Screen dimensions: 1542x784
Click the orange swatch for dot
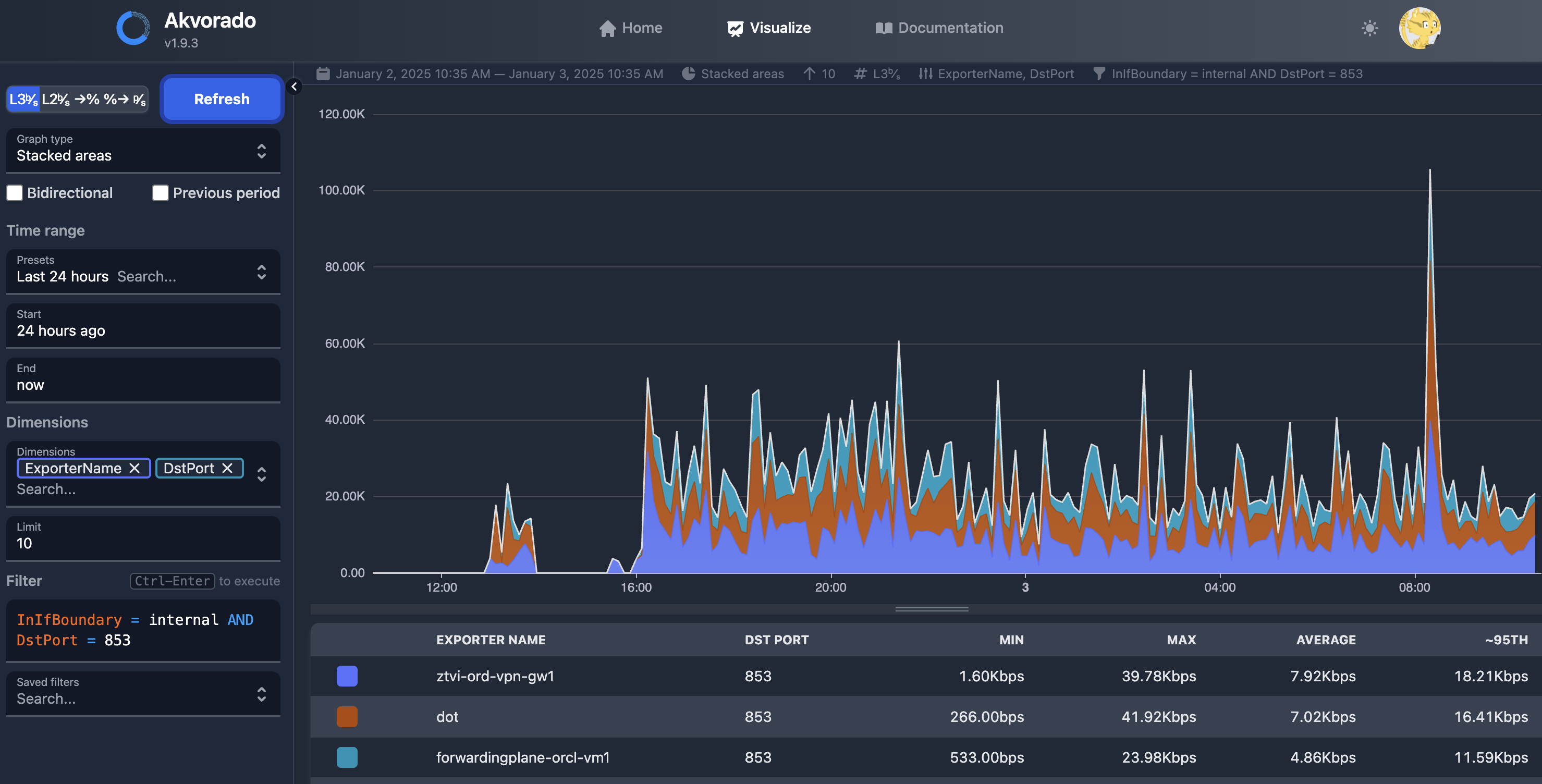coord(347,717)
